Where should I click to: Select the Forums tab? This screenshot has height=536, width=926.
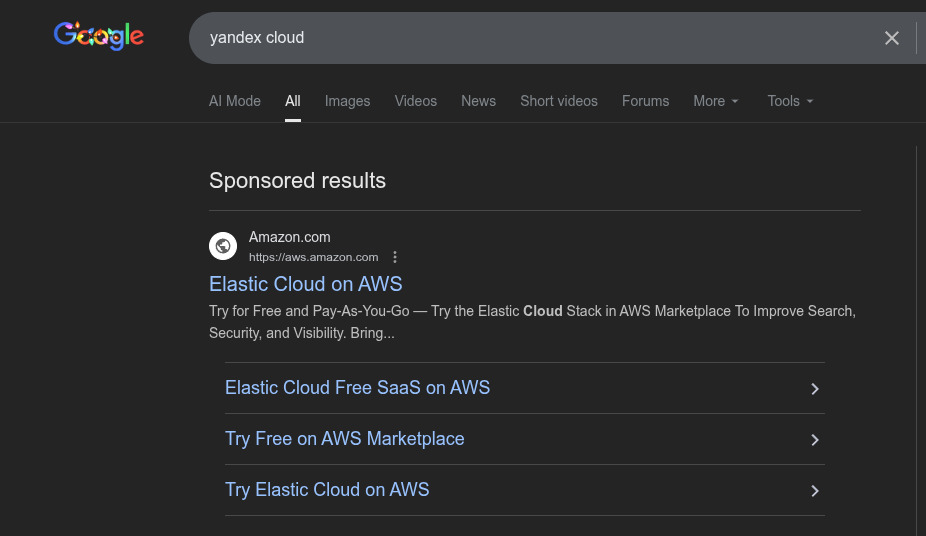click(x=645, y=101)
